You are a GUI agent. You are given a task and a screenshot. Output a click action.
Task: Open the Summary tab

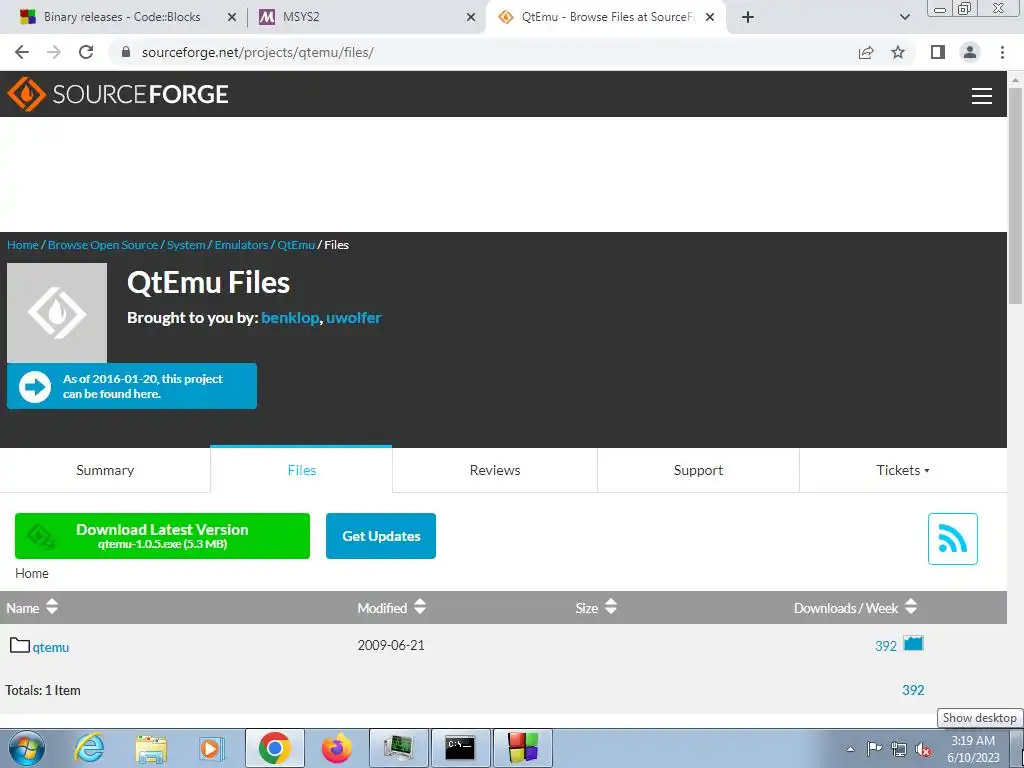(105, 470)
